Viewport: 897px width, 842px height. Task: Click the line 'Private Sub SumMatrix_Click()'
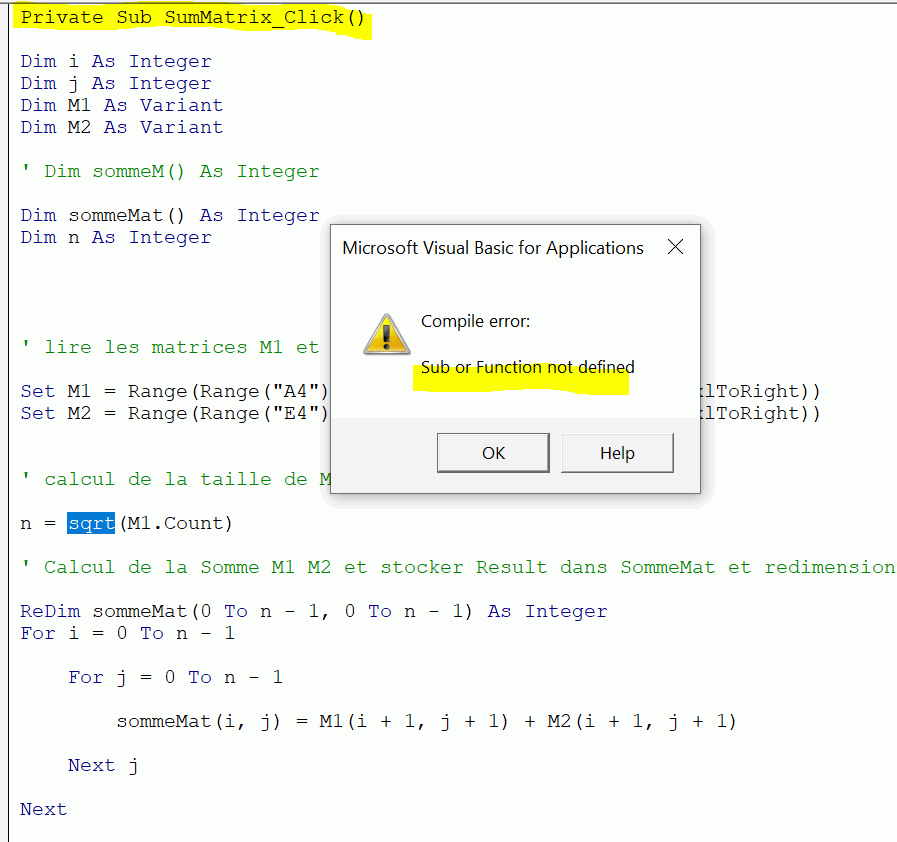point(193,18)
